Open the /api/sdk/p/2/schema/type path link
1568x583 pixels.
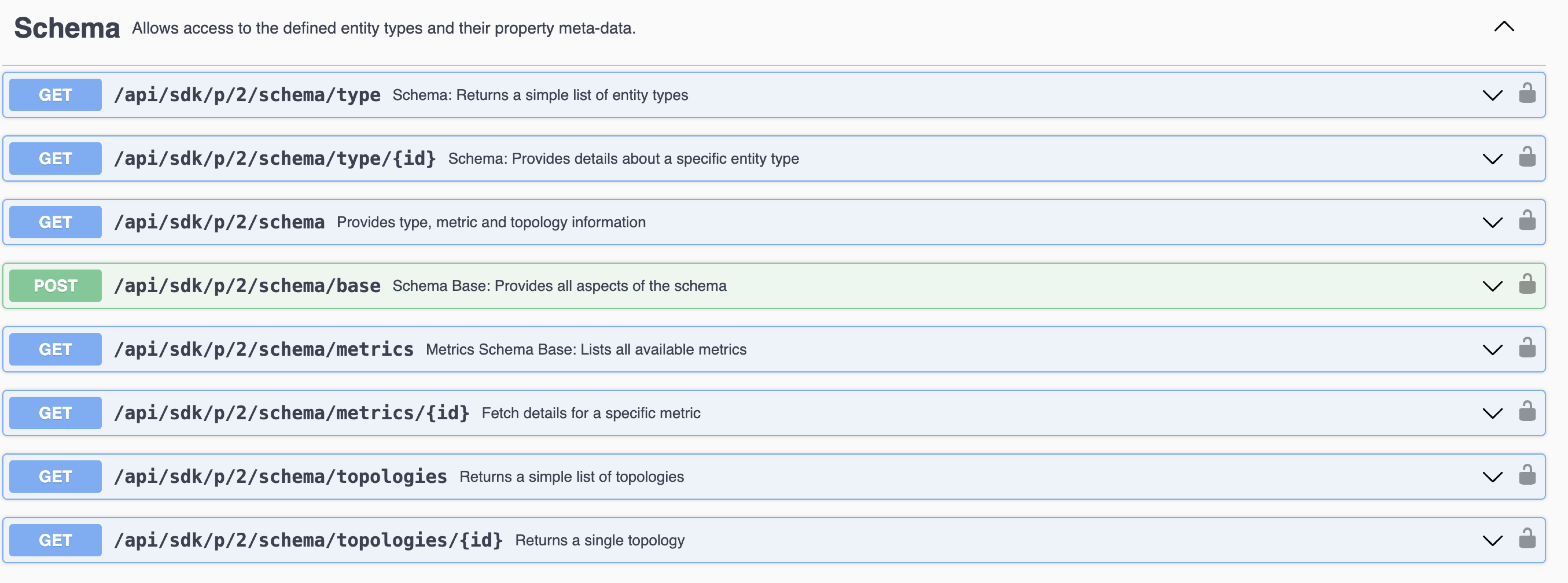tap(247, 95)
